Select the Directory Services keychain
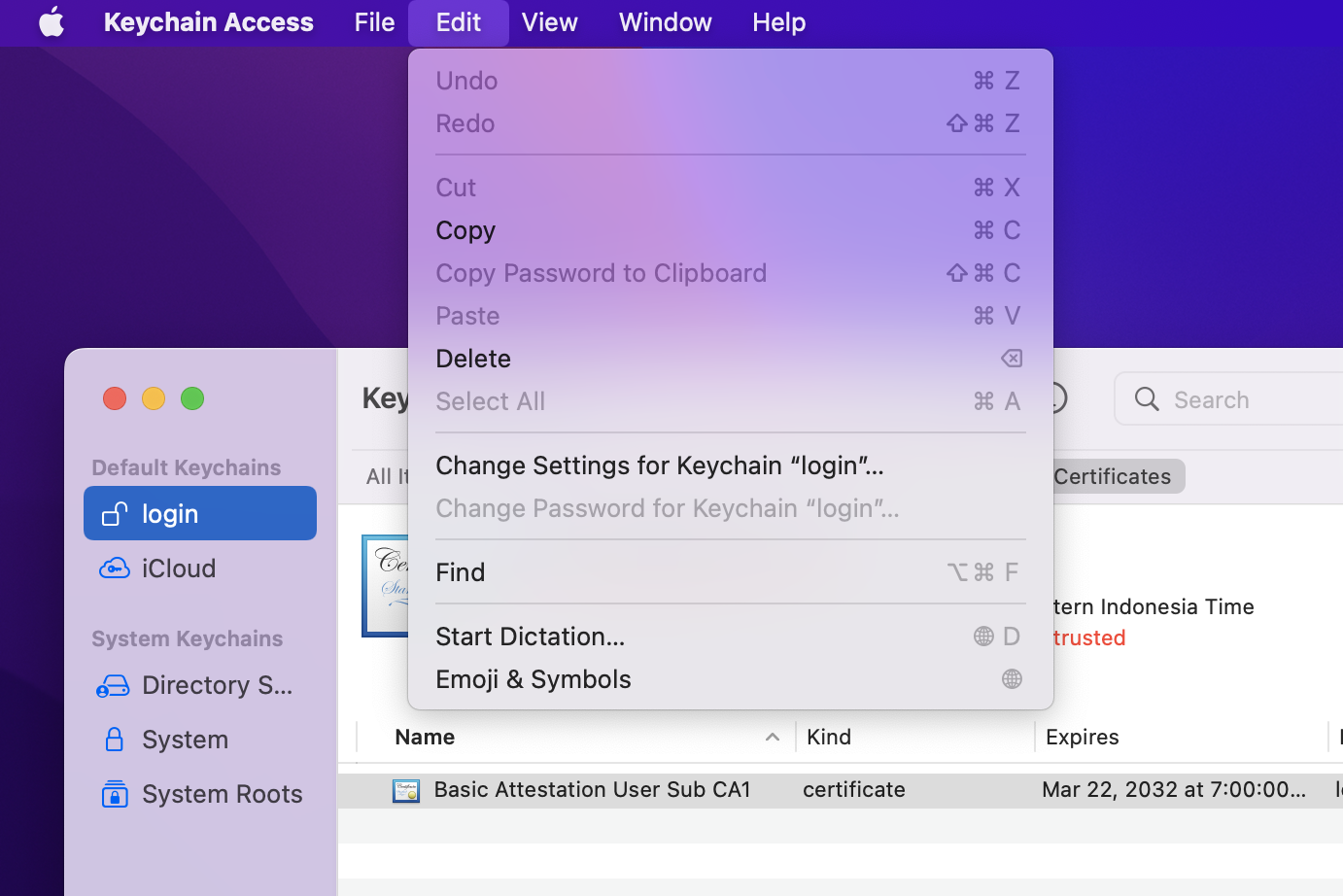Screen dimensions: 1343x896 [200, 685]
